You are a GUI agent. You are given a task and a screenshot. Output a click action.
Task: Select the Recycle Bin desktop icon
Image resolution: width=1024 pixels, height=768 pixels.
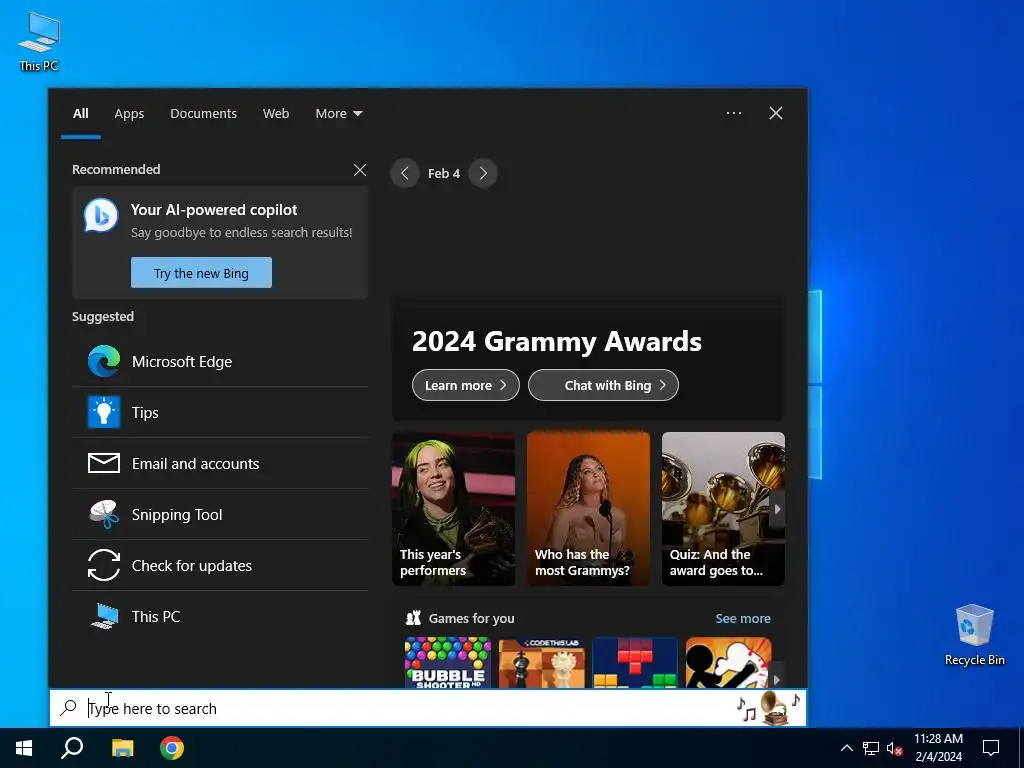pos(974,635)
